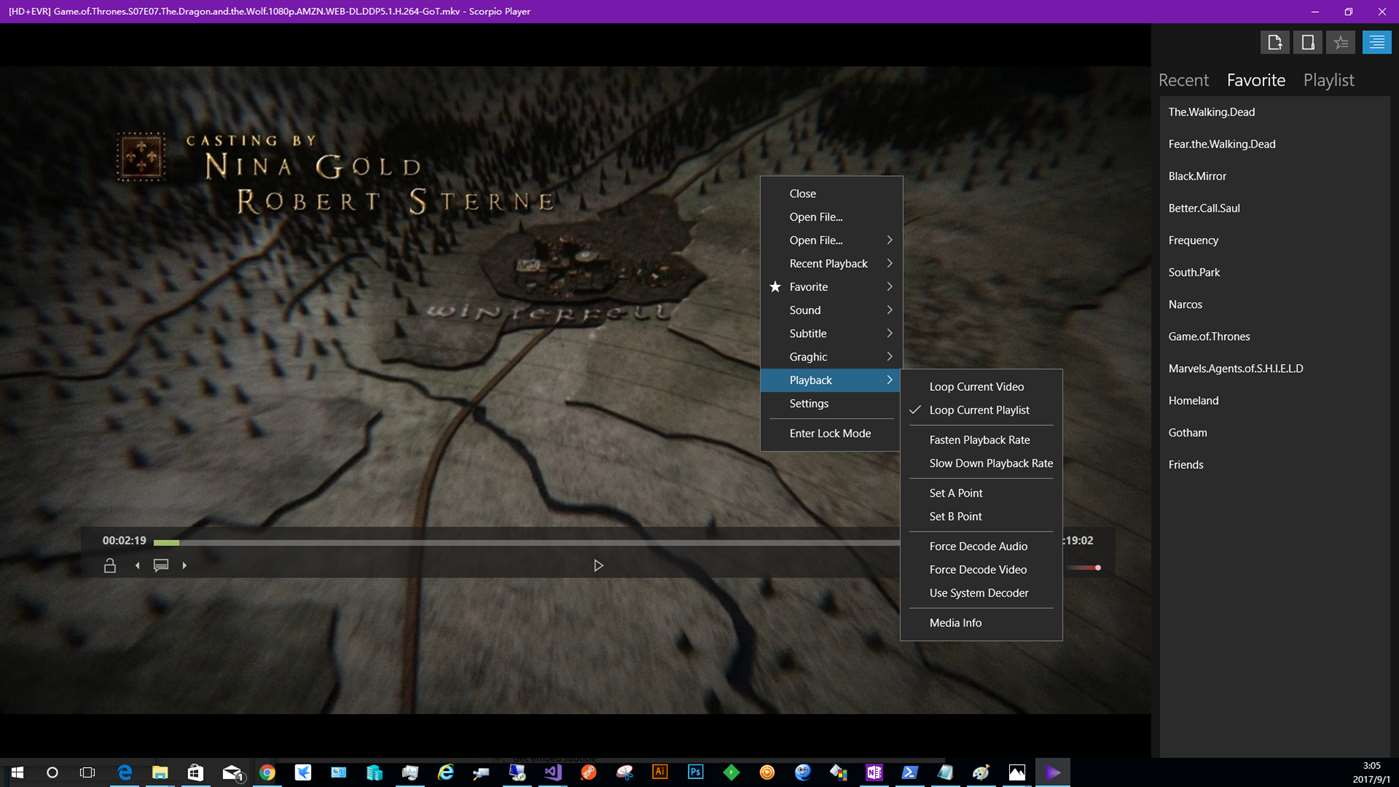Choose Close in the context menu
The width and height of the screenshot is (1399, 787).
click(832, 194)
